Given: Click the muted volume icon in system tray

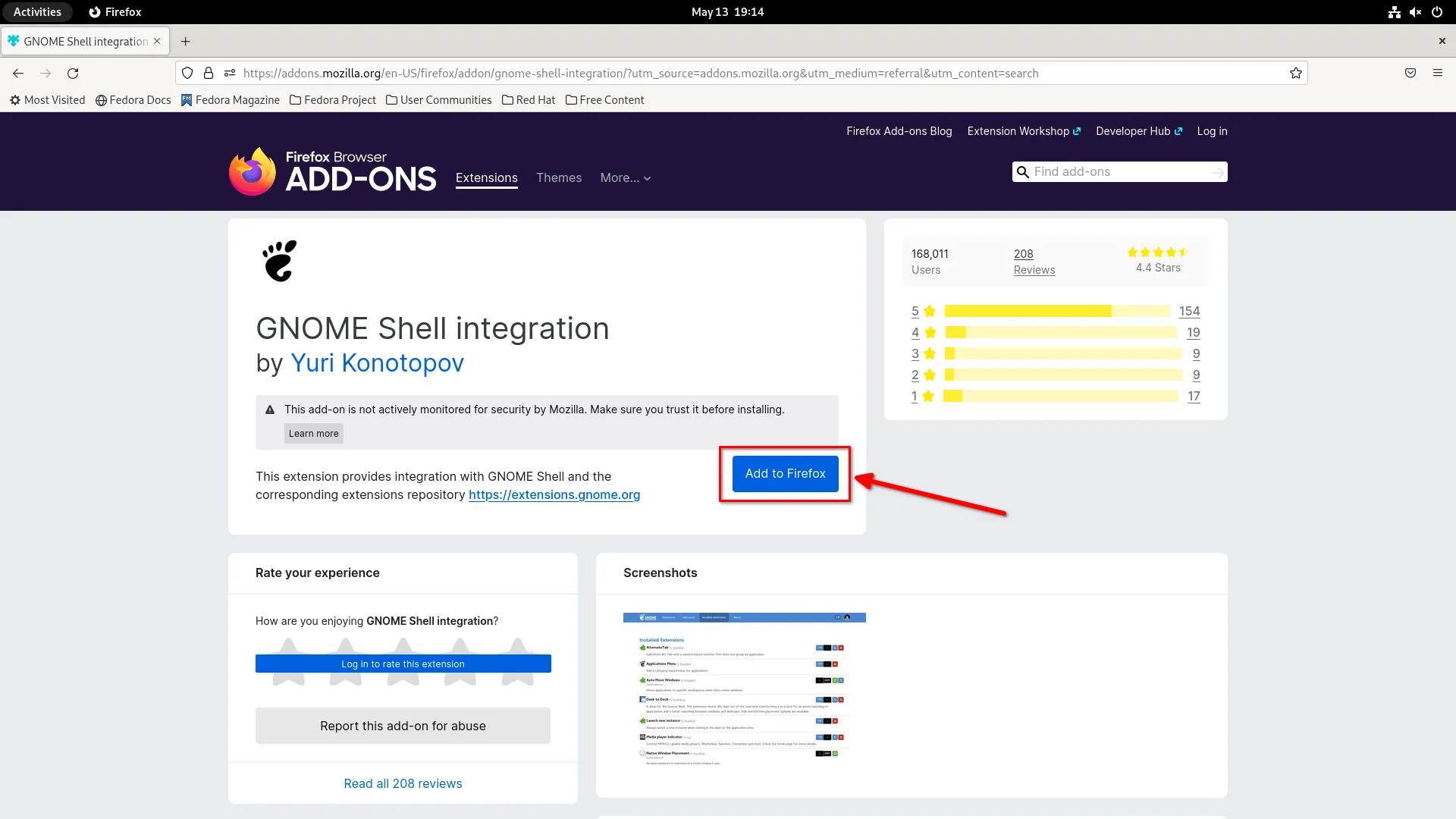Looking at the screenshot, I should coord(1416,11).
